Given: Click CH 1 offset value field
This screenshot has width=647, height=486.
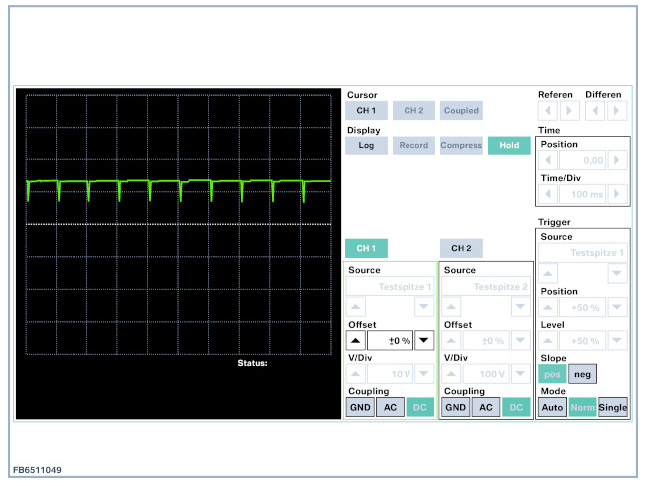Looking at the screenshot, I should pyautogui.click(x=391, y=340).
